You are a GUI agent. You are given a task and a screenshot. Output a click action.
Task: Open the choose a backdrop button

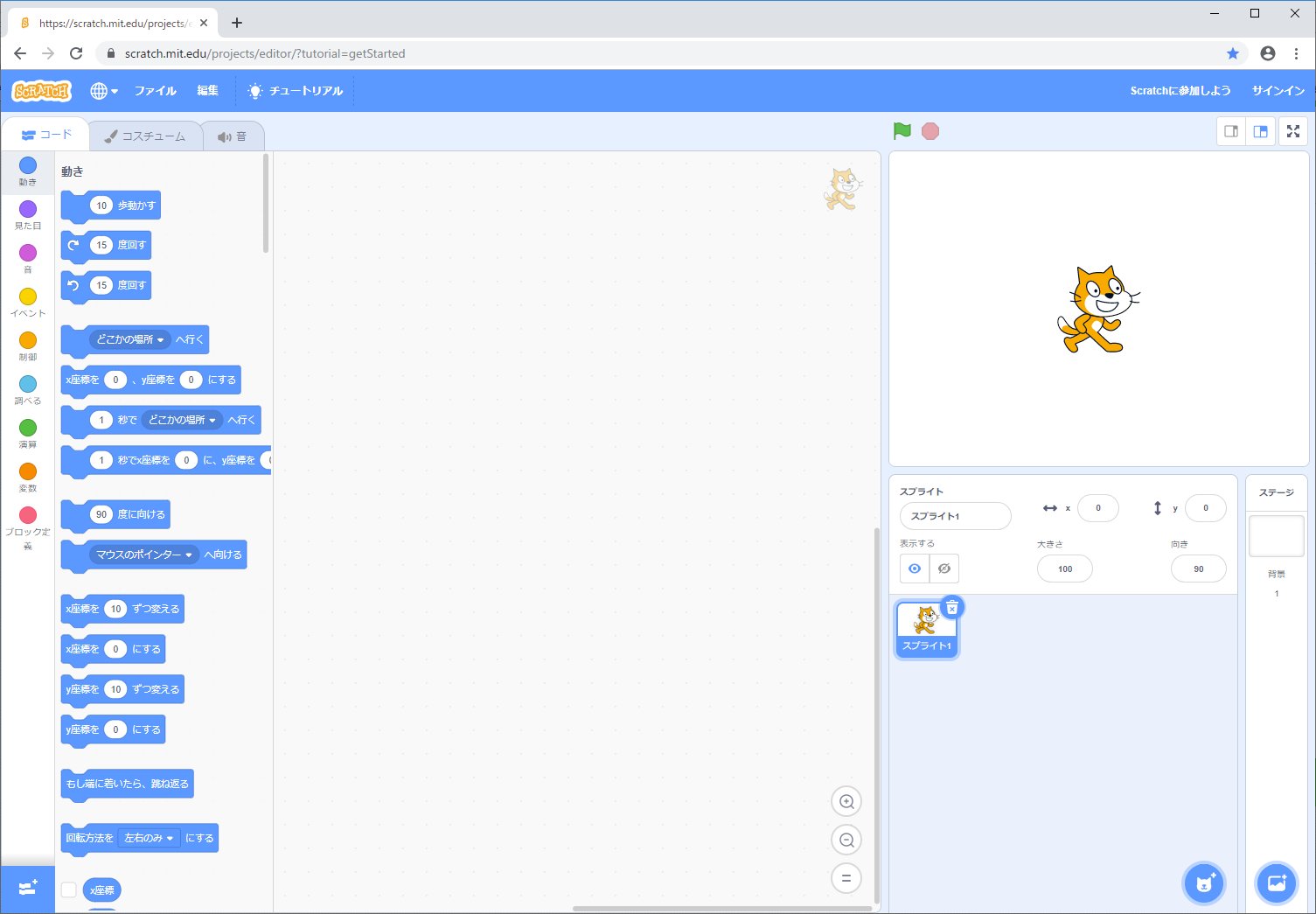pyautogui.click(x=1276, y=883)
